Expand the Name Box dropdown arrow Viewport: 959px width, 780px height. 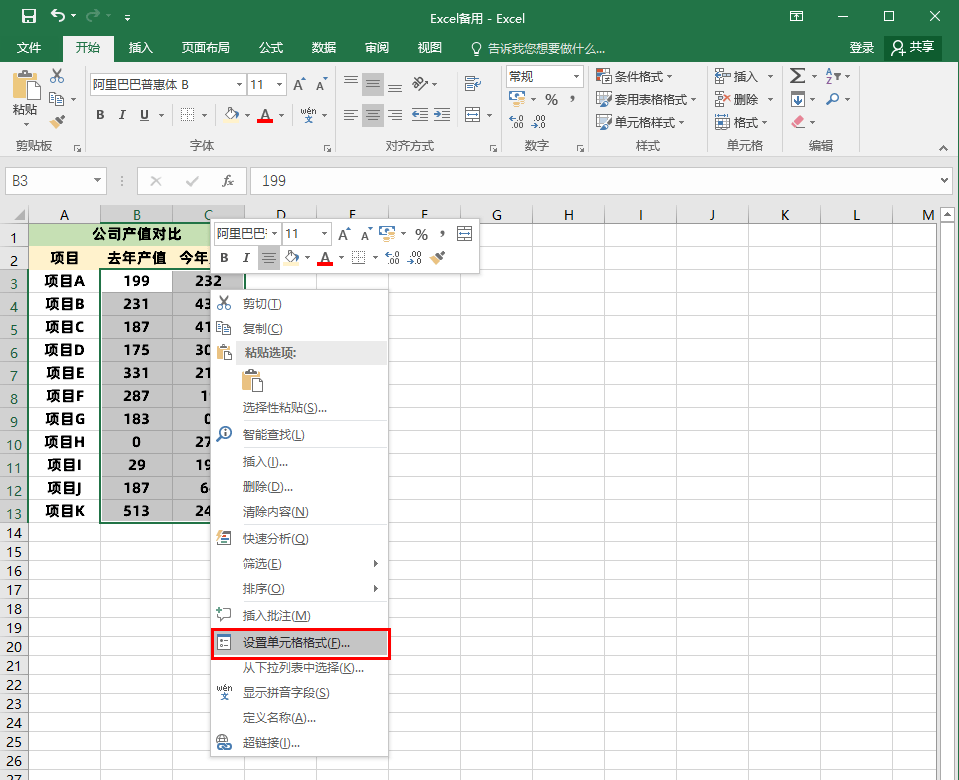(x=98, y=181)
